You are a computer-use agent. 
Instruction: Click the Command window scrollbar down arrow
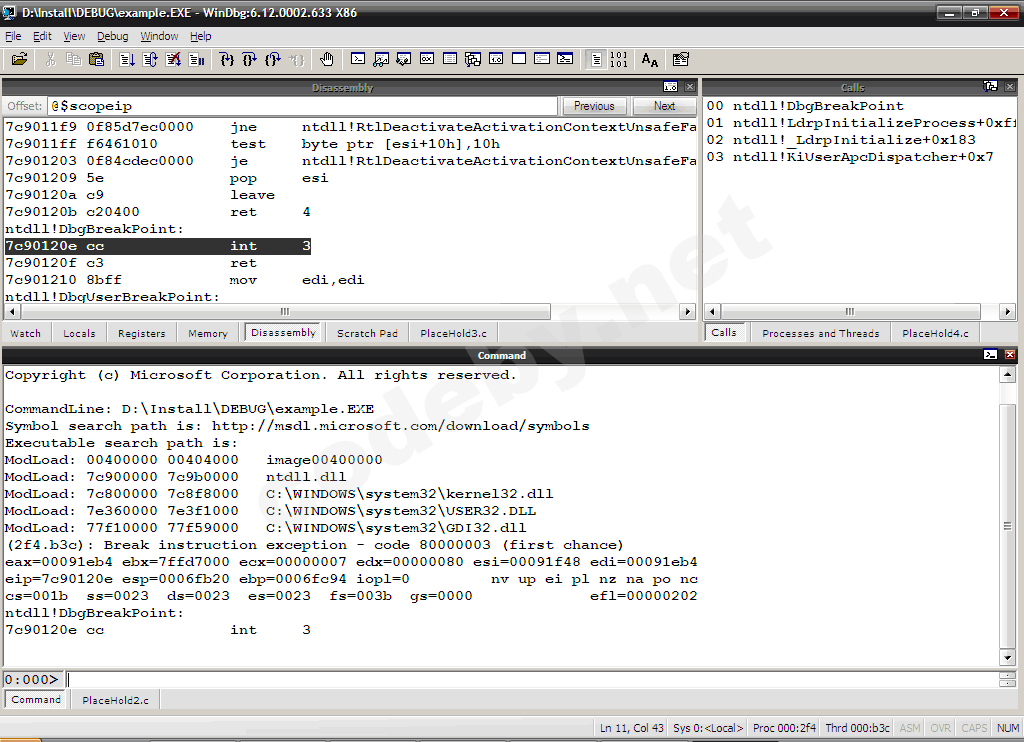1008,658
